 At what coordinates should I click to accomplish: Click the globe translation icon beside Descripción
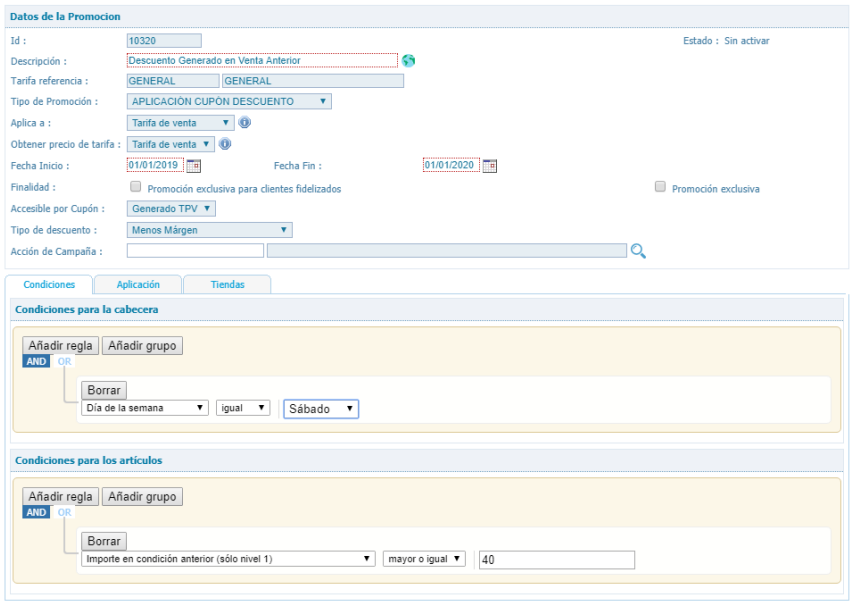tap(408, 60)
